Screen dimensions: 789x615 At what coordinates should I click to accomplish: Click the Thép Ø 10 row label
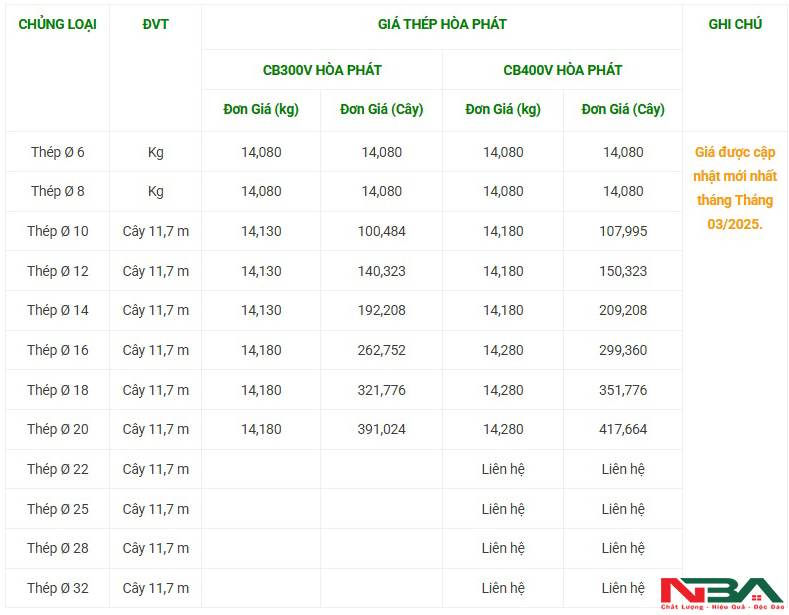pos(57,231)
